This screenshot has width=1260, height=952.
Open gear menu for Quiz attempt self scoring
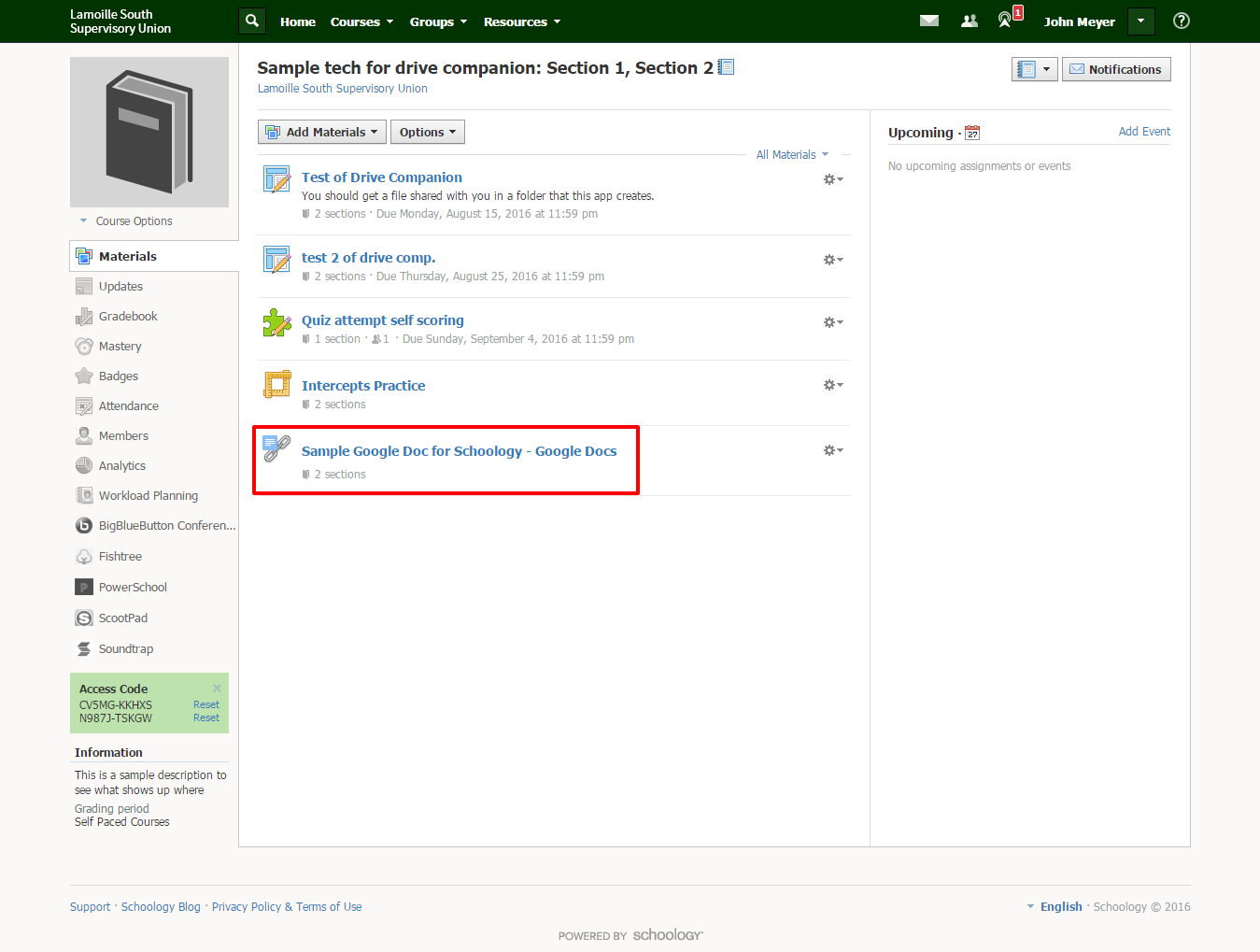point(833,322)
